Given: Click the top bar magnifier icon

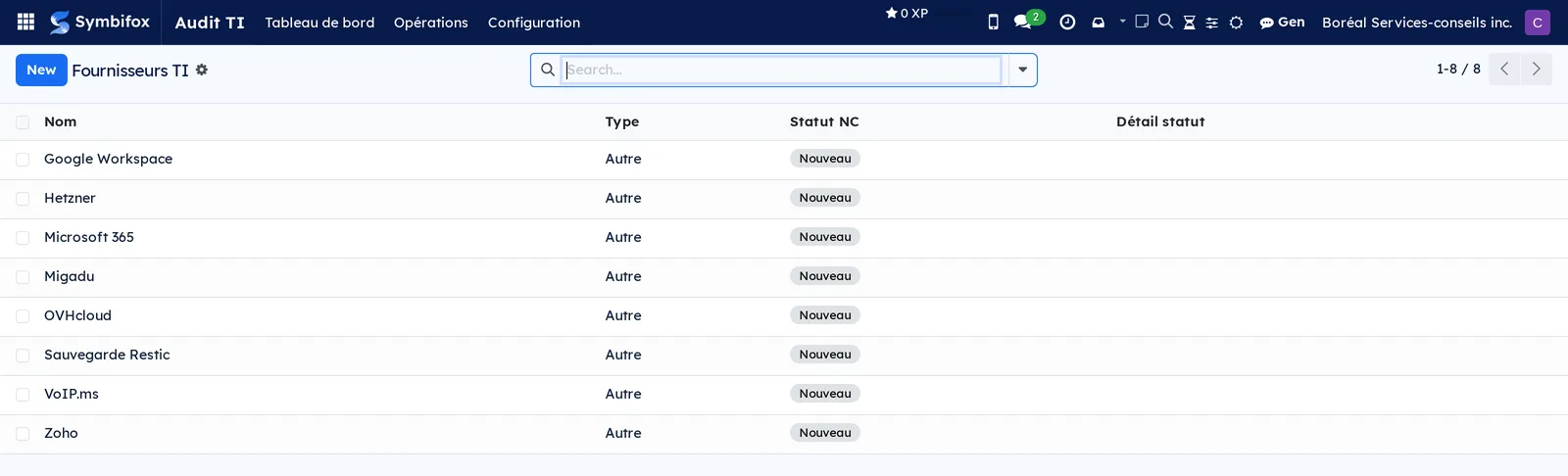Looking at the screenshot, I should point(1165,21).
